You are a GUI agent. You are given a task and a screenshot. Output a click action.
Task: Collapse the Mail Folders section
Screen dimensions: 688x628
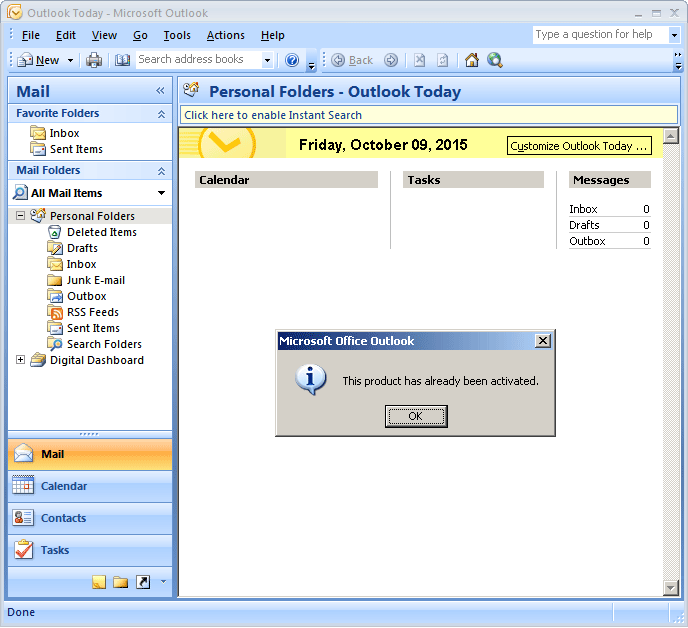point(161,171)
